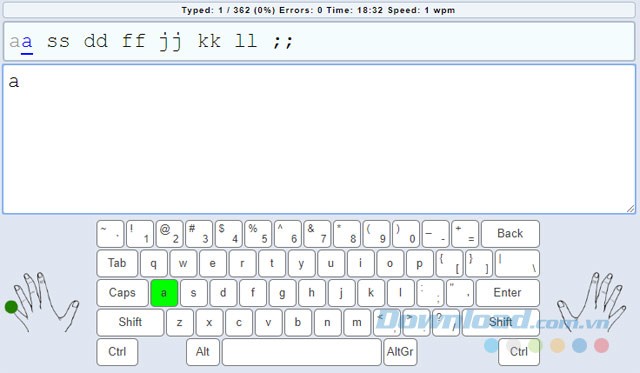Image resolution: width=640 pixels, height=373 pixels.
Task: Click the Back key
Action: (510, 234)
